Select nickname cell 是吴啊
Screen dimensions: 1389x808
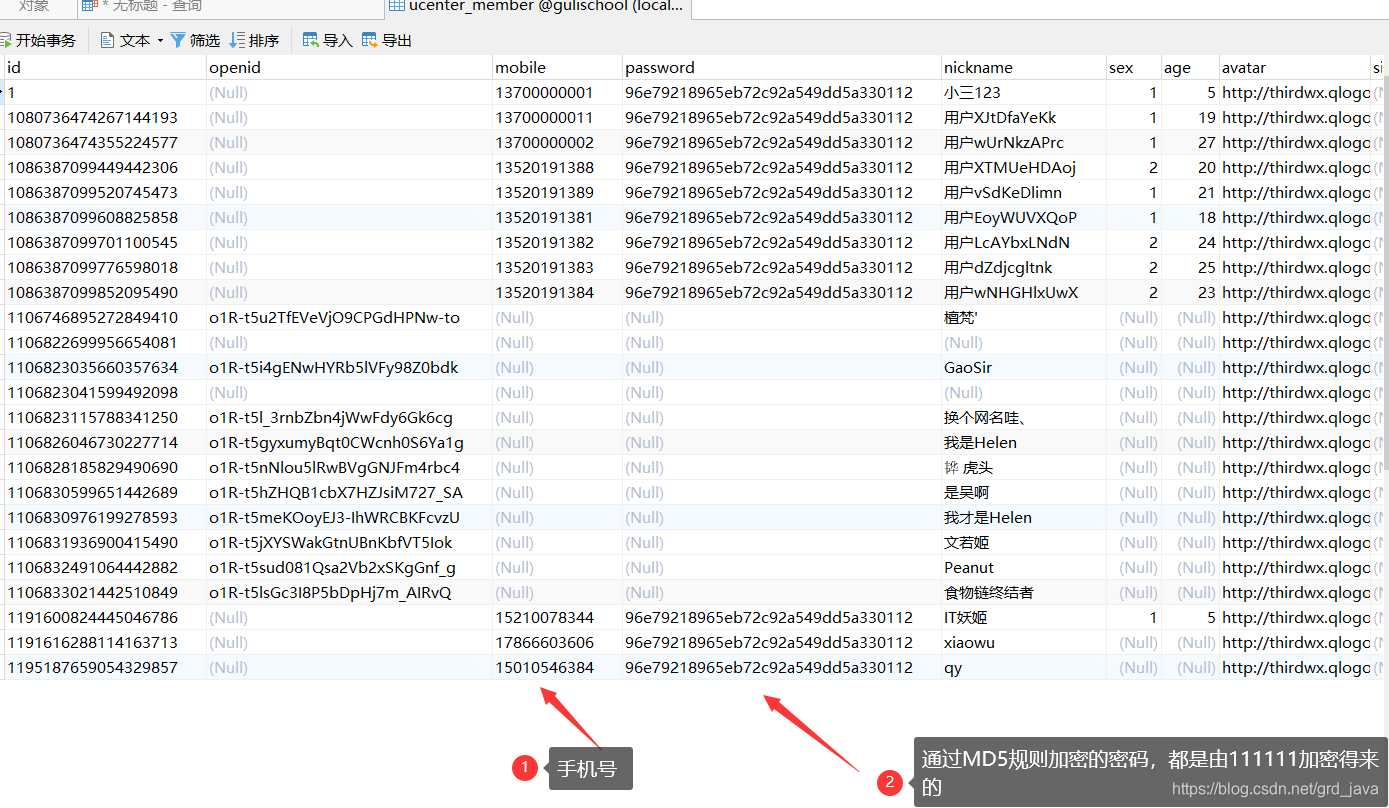1023,493
